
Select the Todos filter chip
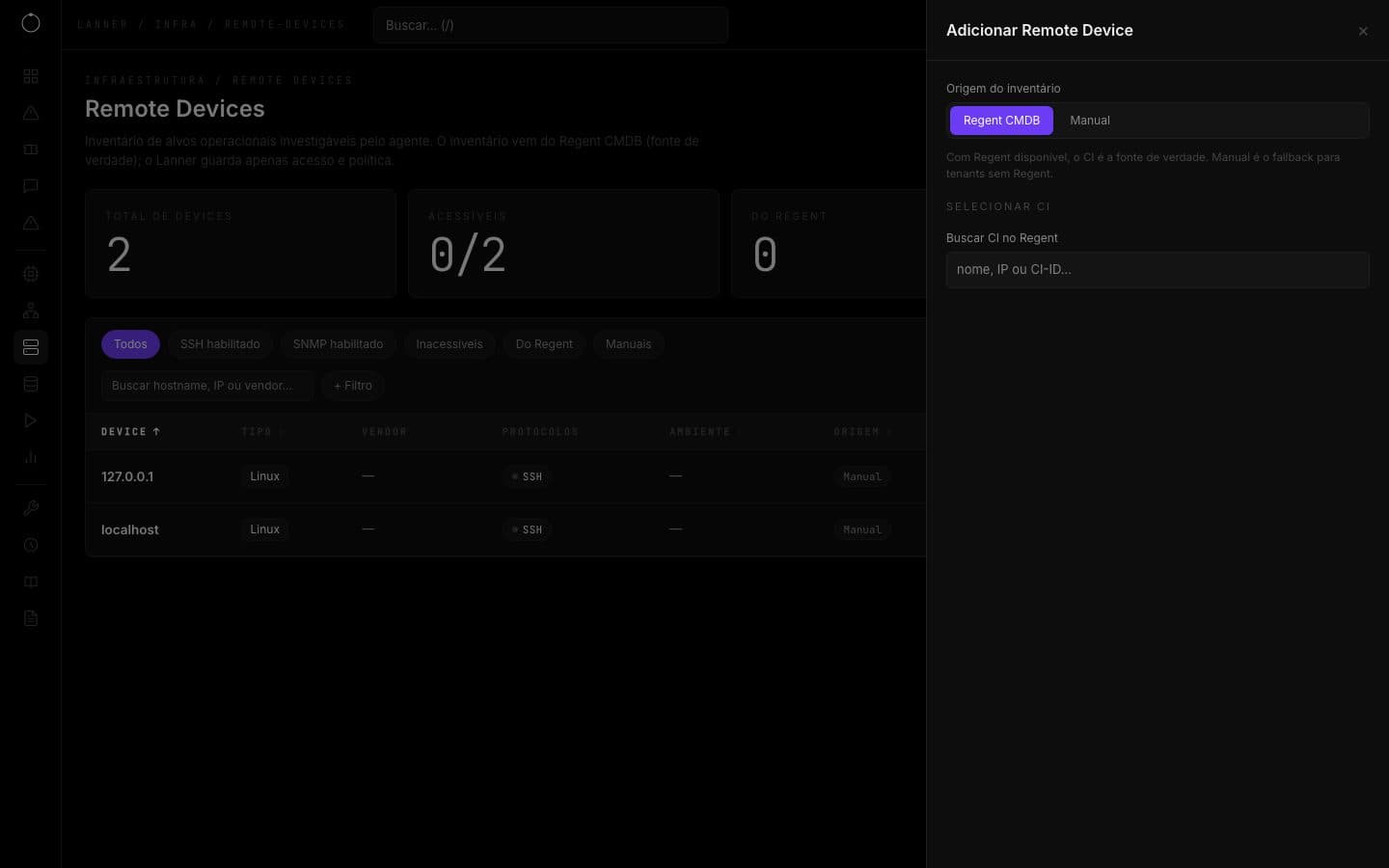pos(130,344)
